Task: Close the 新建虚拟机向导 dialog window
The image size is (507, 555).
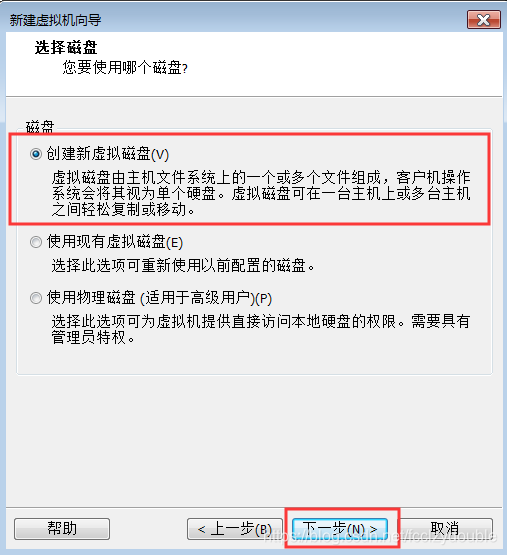Action: 484,19
